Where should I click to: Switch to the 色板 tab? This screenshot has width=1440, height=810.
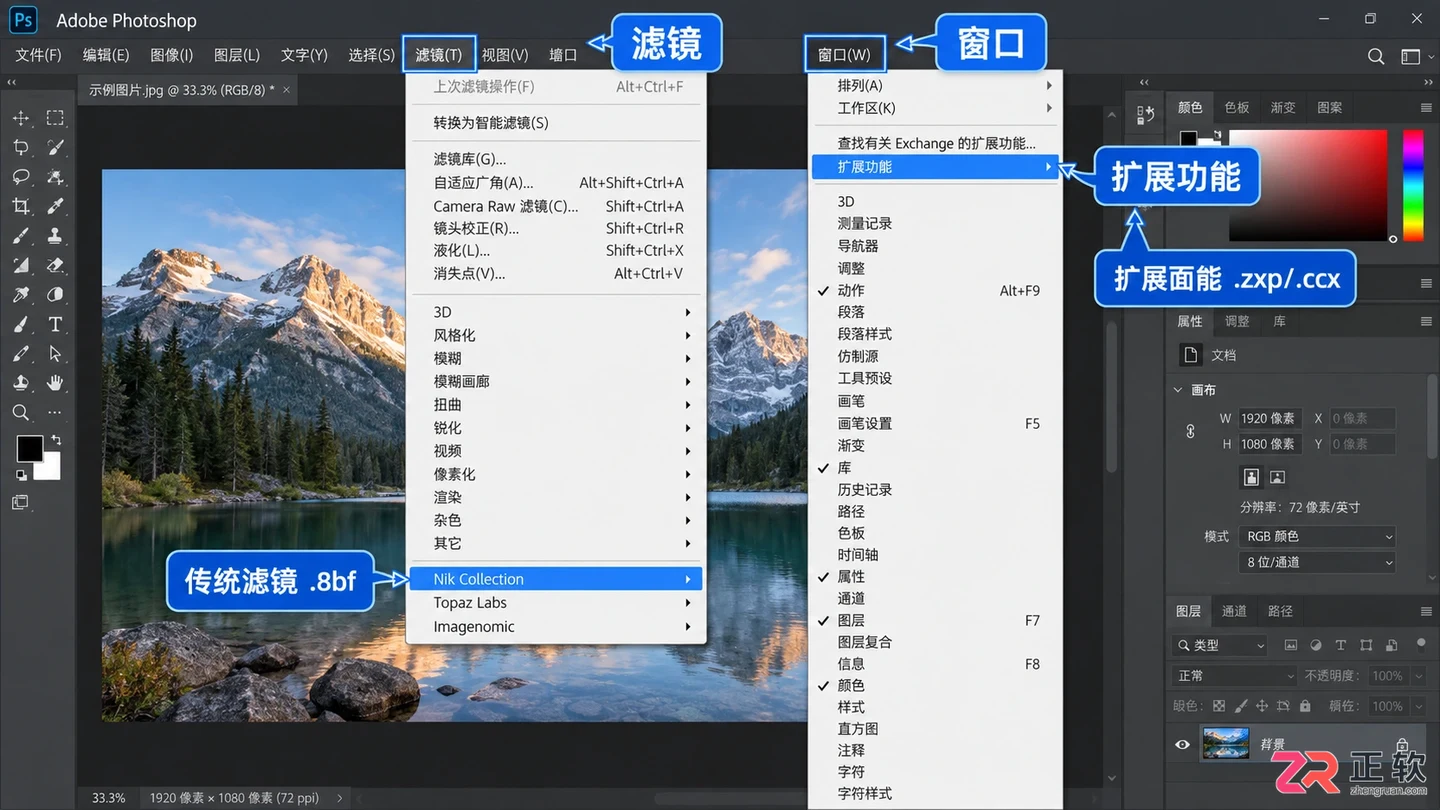tap(1237, 108)
